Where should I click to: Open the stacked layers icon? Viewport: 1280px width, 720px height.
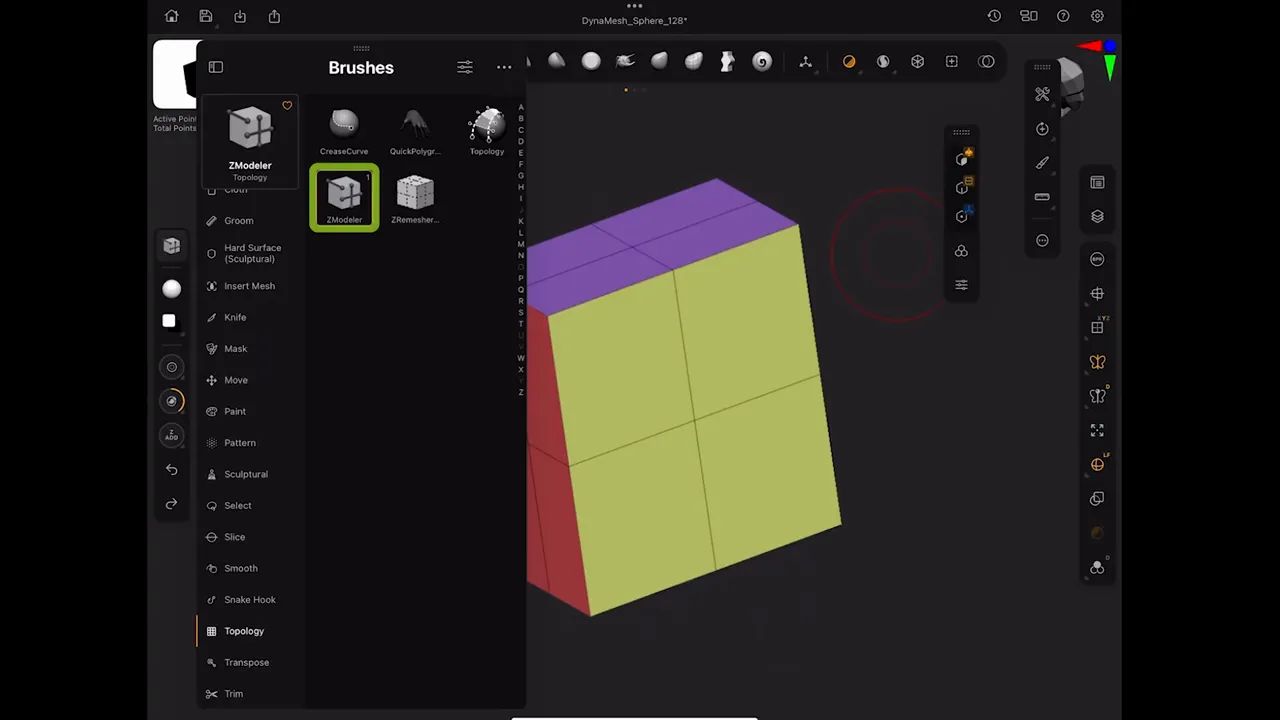tap(1097, 217)
